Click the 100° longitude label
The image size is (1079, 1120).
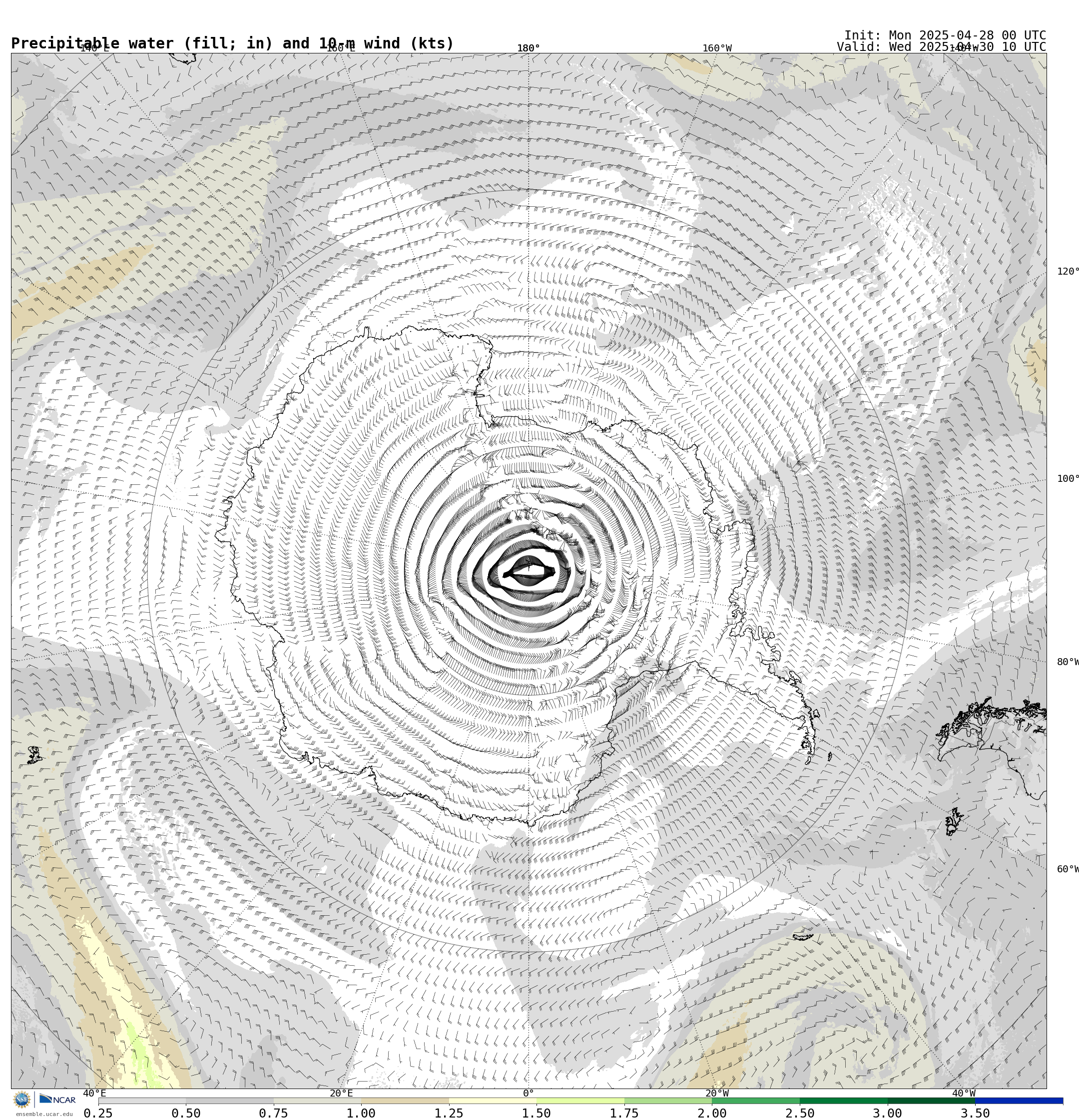point(1068,479)
